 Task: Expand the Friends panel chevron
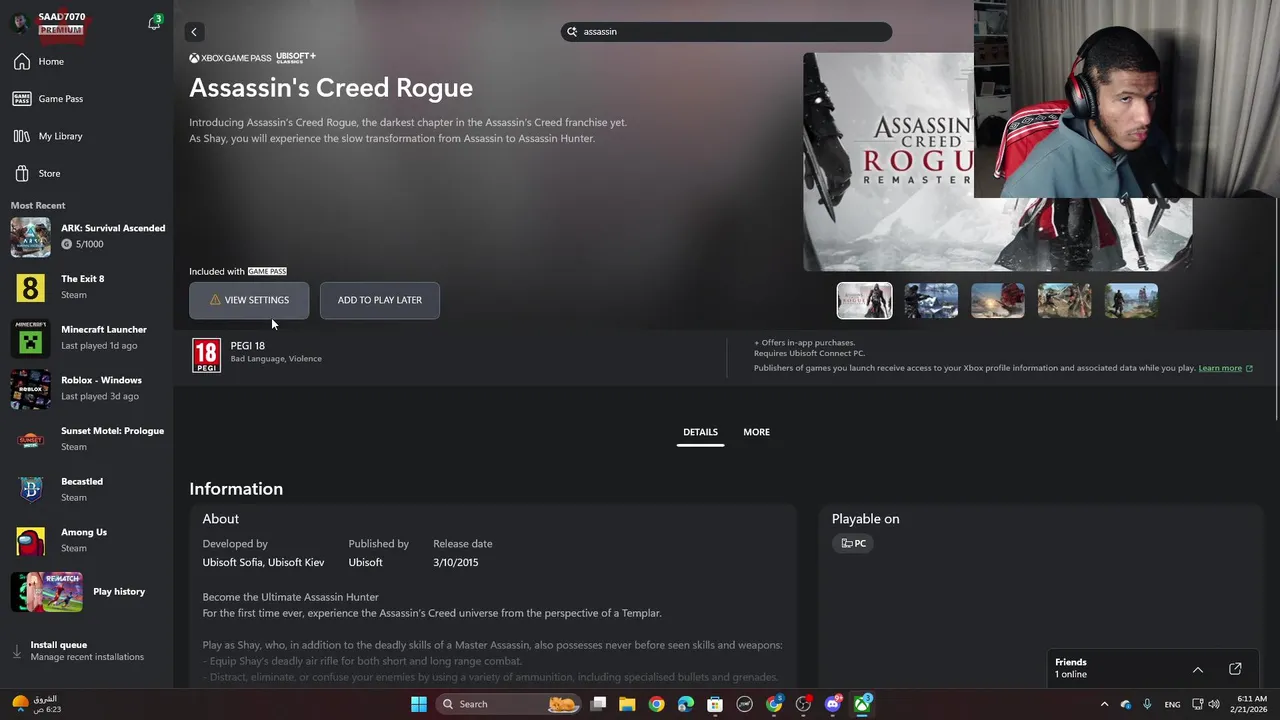(x=1198, y=670)
